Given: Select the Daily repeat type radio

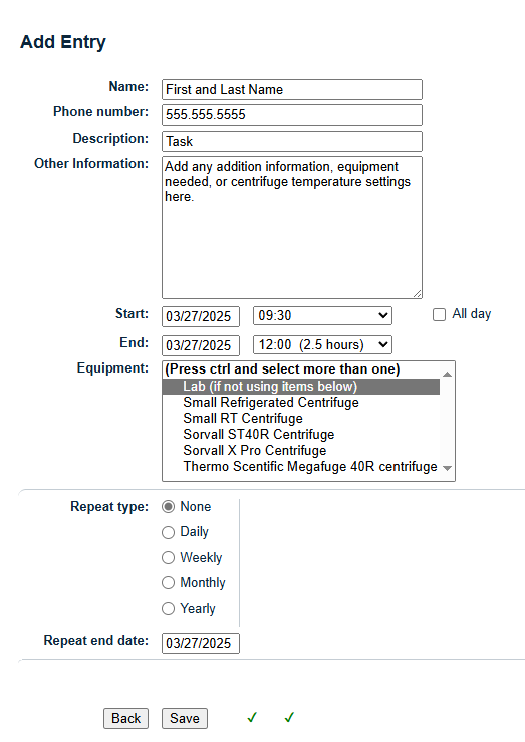Looking at the screenshot, I should pos(169,532).
